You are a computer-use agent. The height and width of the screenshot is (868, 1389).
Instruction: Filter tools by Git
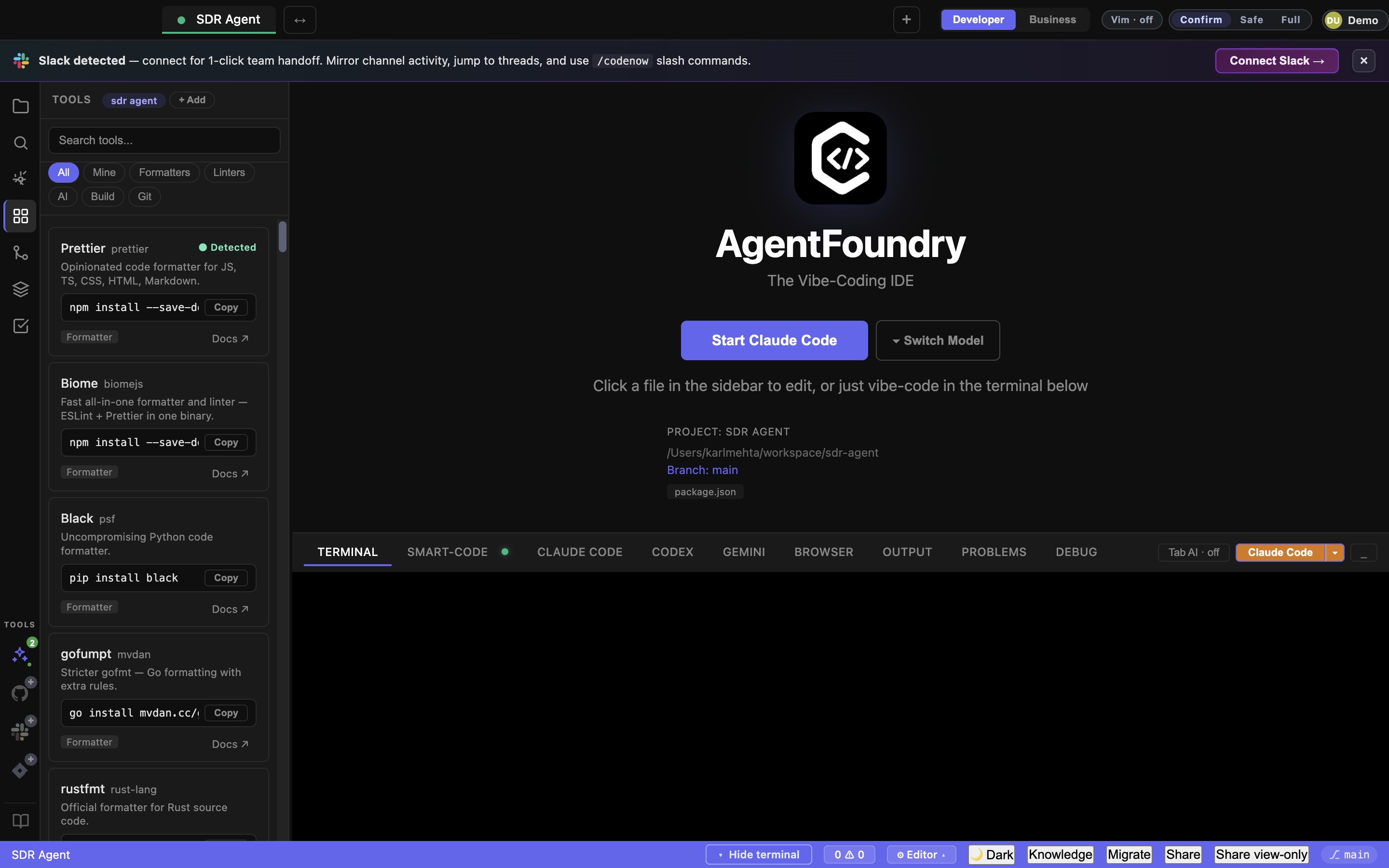pyautogui.click(x=144, y=196)
